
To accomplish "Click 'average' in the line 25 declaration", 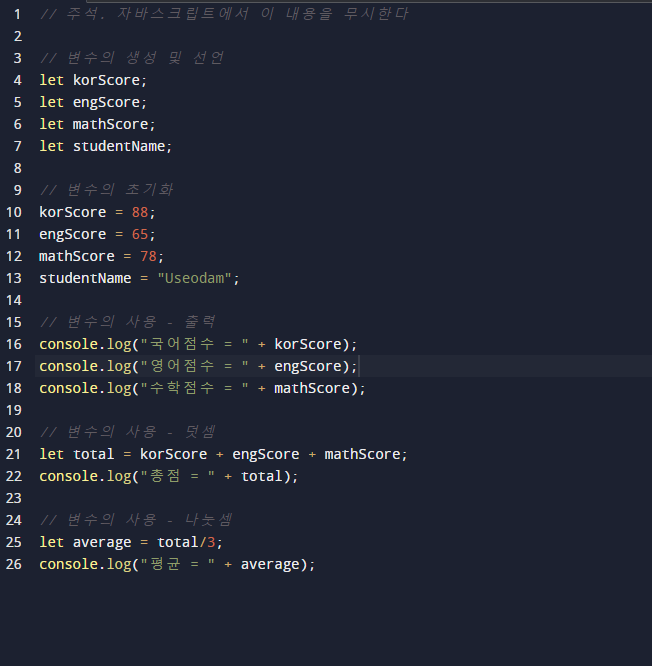I will coord(102,542).
